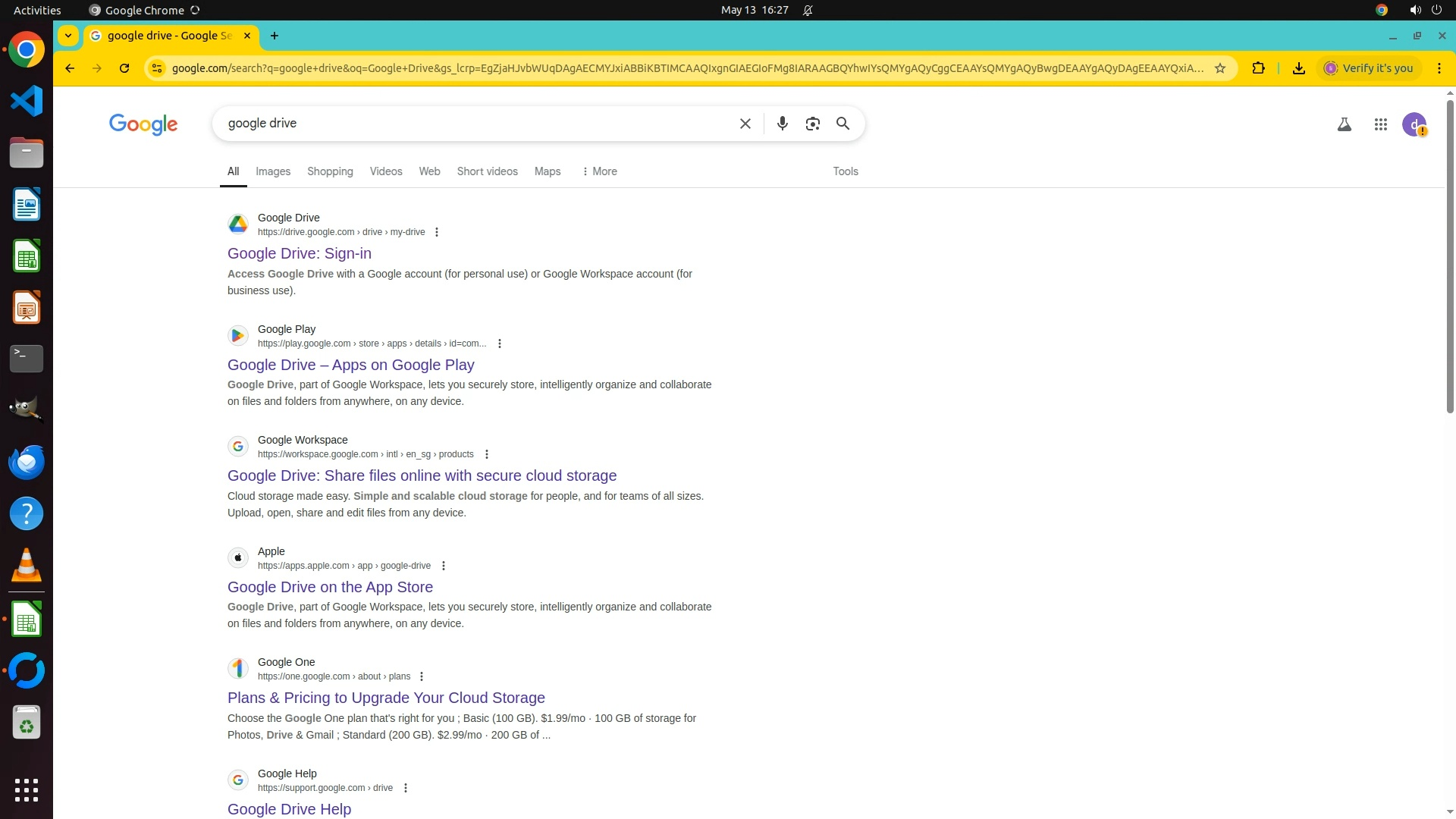Viewport: 1456px width, 819px height.
Task: Click the Verify it's you button
Action: point(1369,68)
